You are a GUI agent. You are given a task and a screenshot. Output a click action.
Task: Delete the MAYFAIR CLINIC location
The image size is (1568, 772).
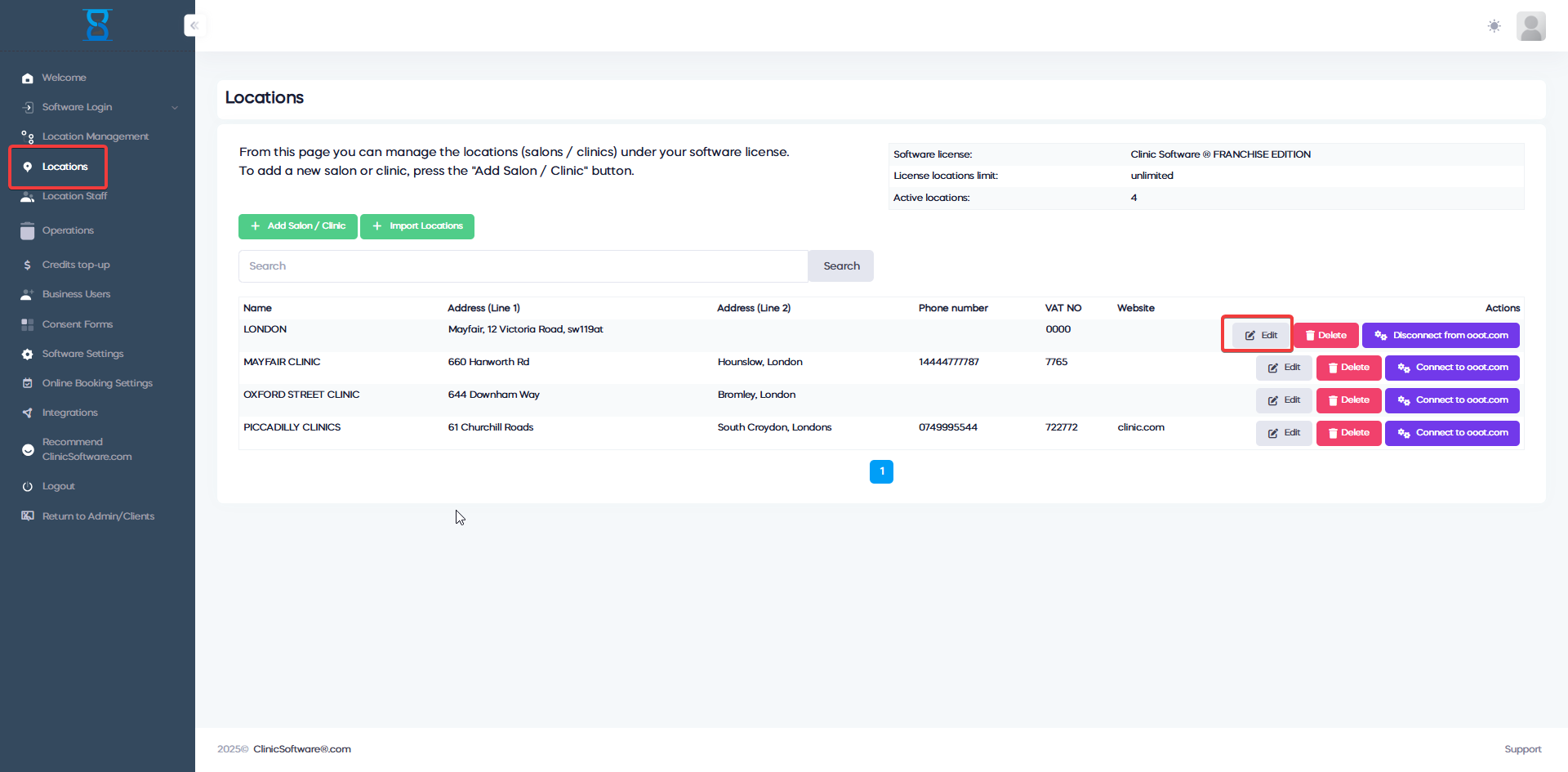click(1348, 368)
